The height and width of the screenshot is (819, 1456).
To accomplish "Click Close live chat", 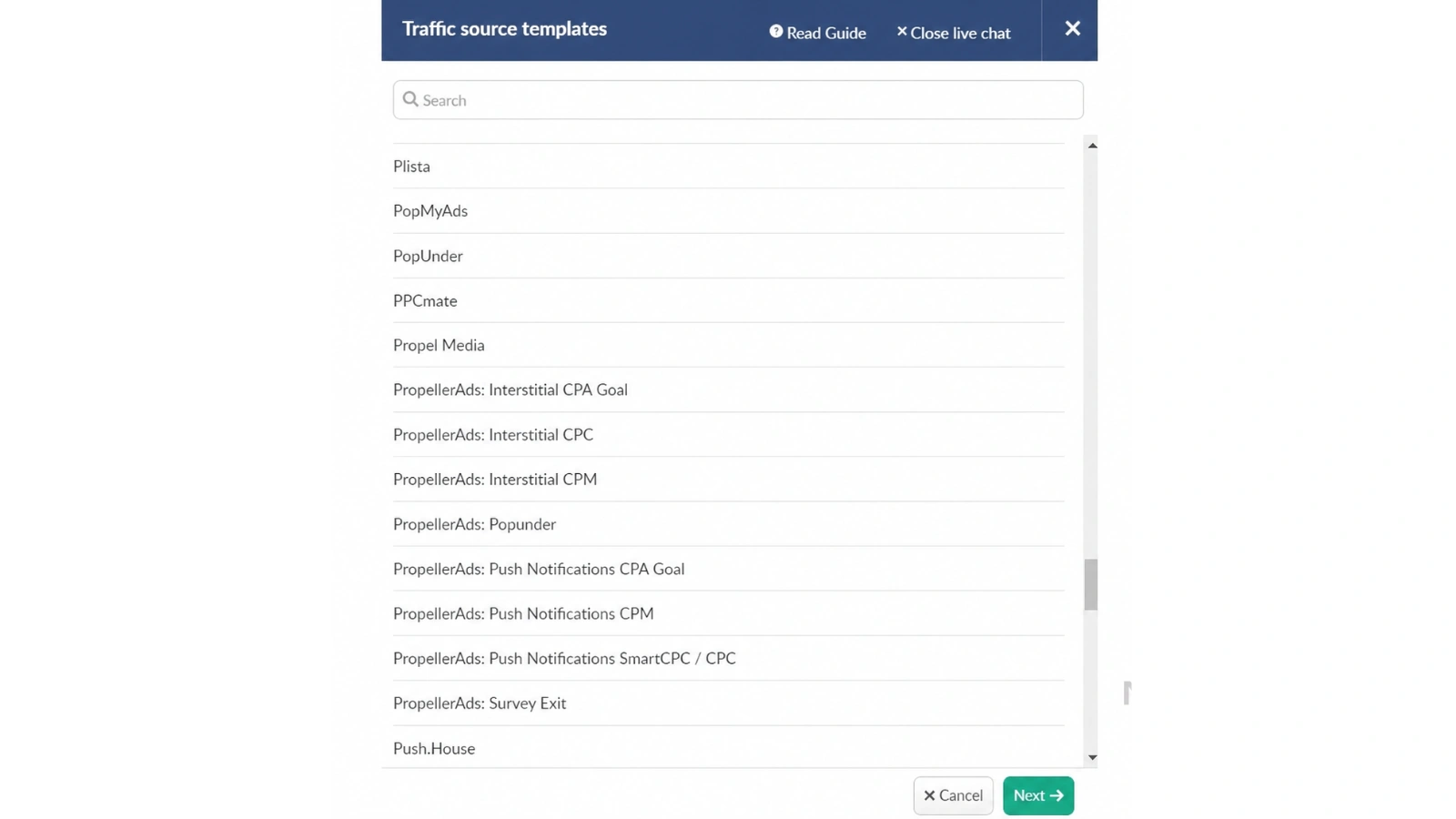I will pos(960,33).
